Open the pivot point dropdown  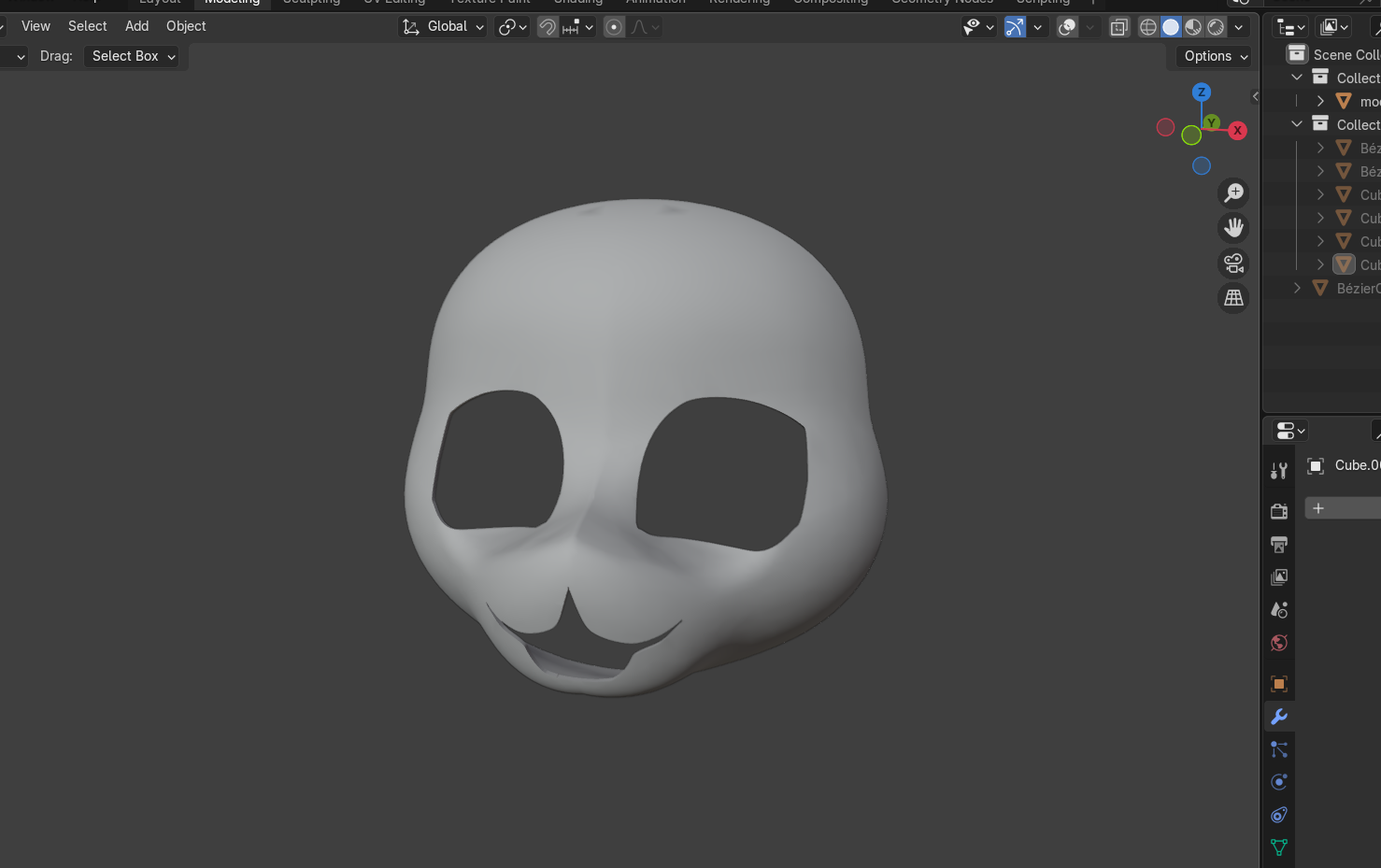512,27
